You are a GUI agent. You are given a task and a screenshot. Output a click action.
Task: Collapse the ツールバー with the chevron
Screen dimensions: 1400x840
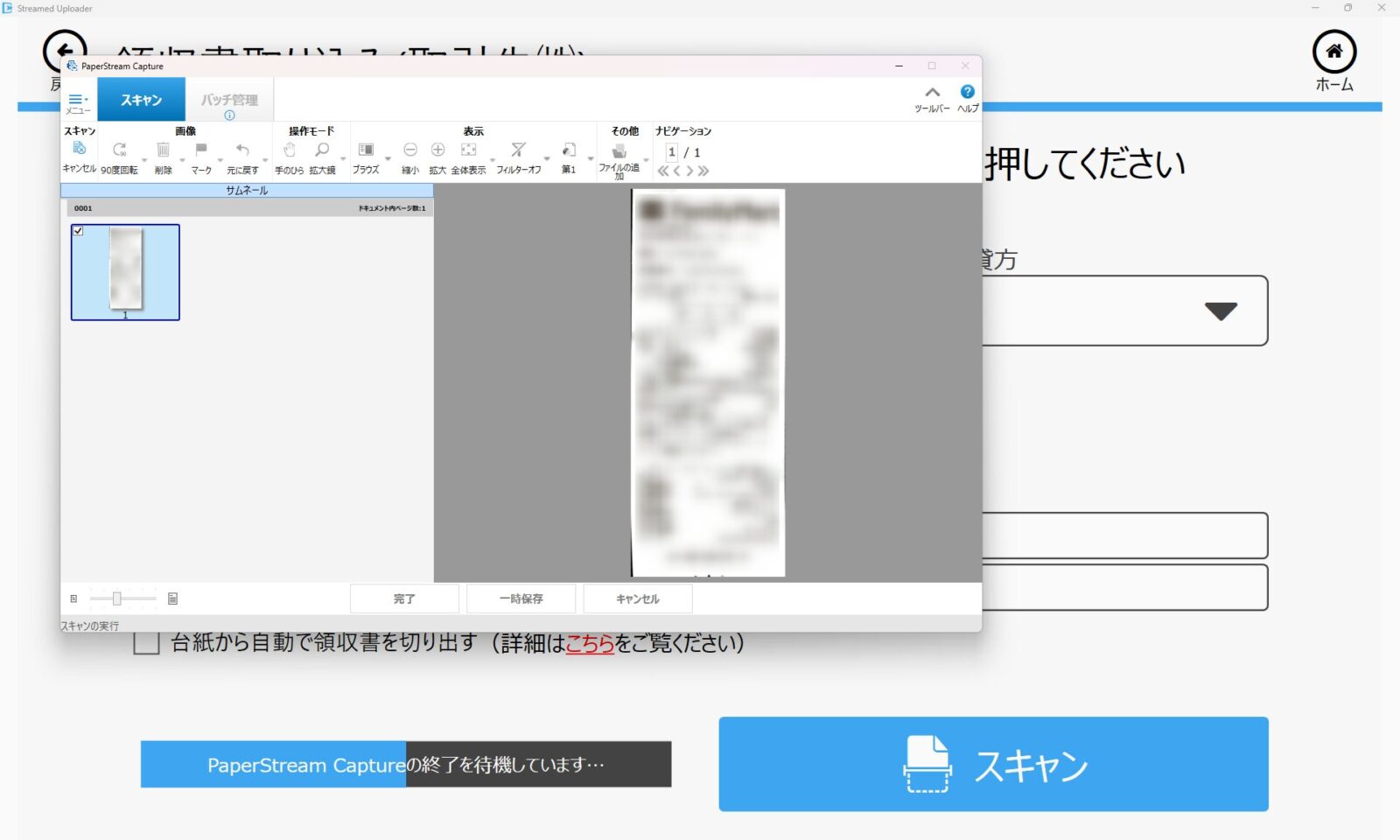click(932, 92)
